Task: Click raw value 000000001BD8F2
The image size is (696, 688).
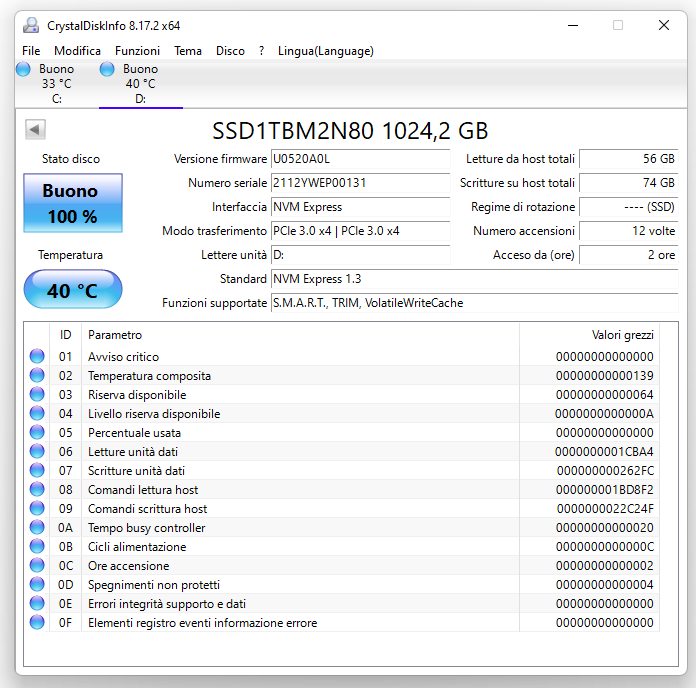Action: (605, 490)
